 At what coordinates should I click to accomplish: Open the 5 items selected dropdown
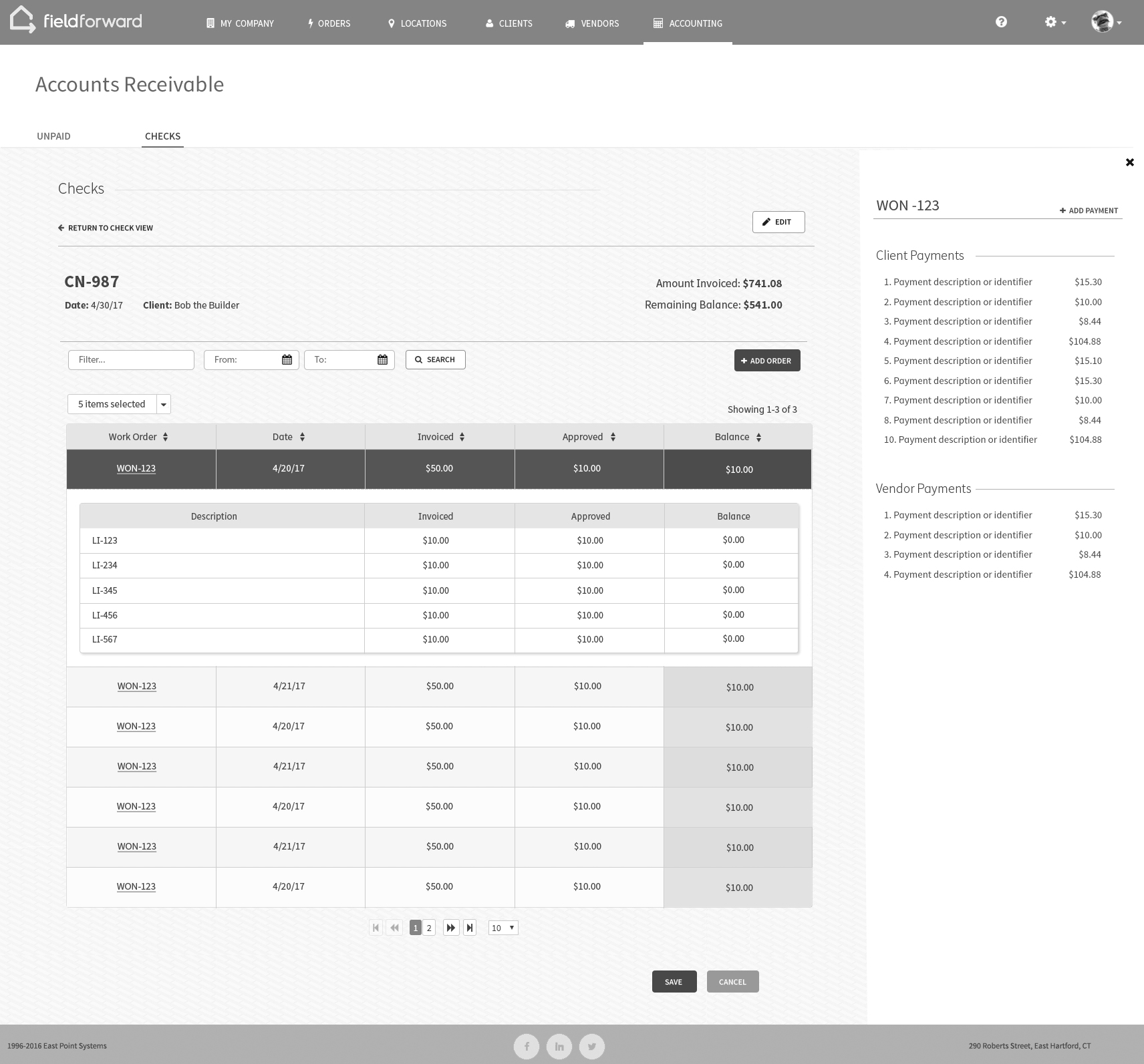point(164,403)
